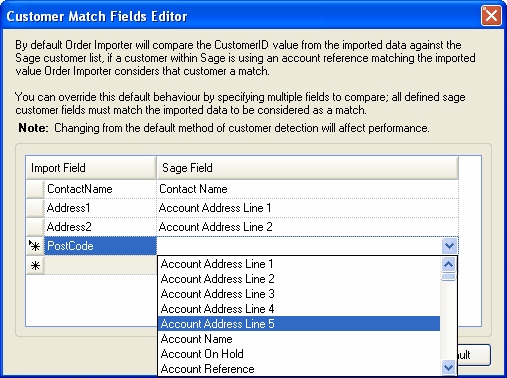Click the row selector for Address1 row

(x=35, y=208)
